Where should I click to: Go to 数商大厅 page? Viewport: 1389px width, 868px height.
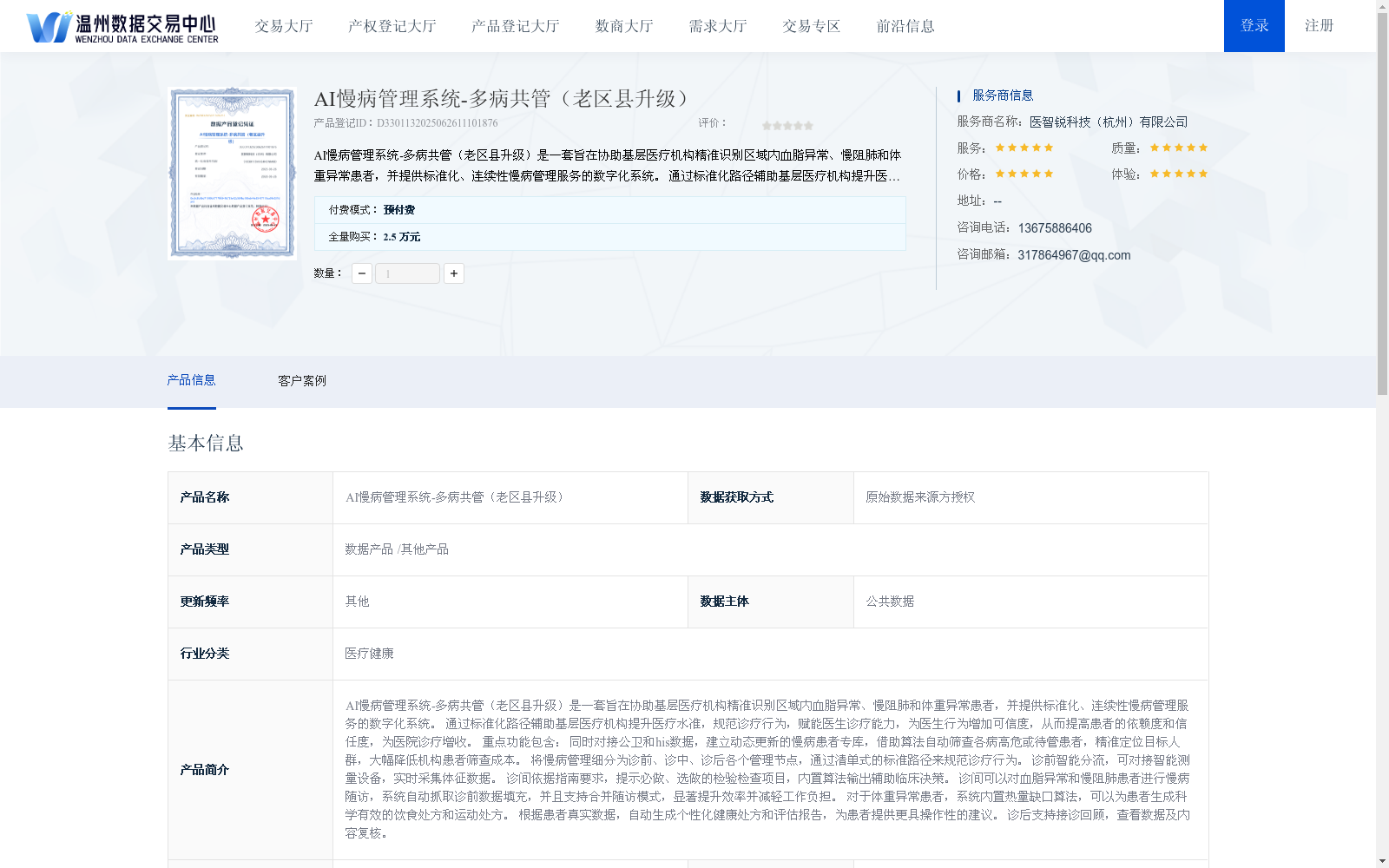click(623, 26)
